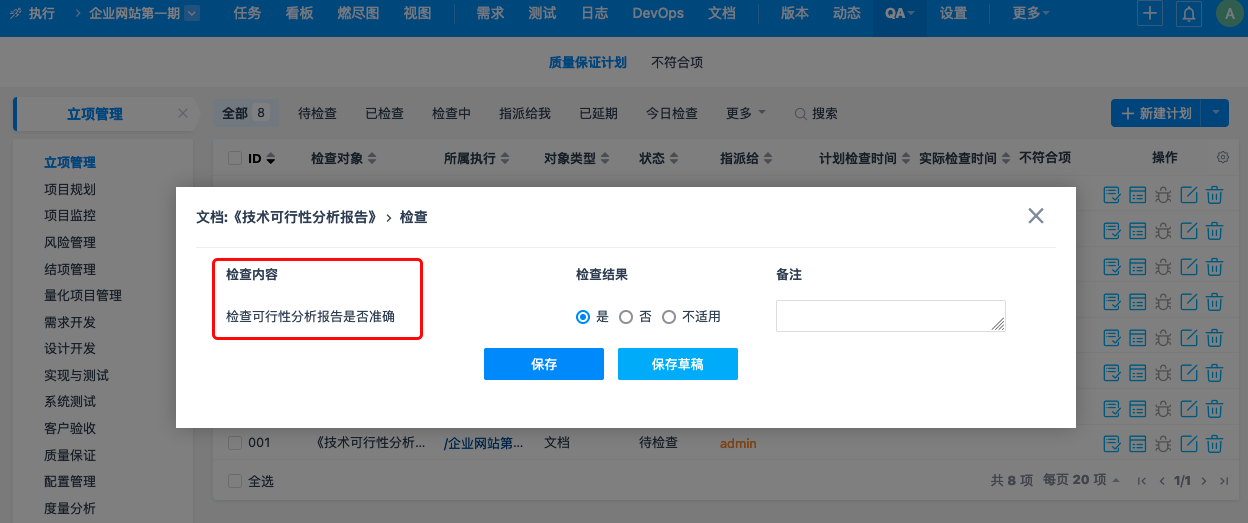Screen dimensions: 1248x523
Task: Click the search magnifier icon
Action: click(x=800, y=114)
